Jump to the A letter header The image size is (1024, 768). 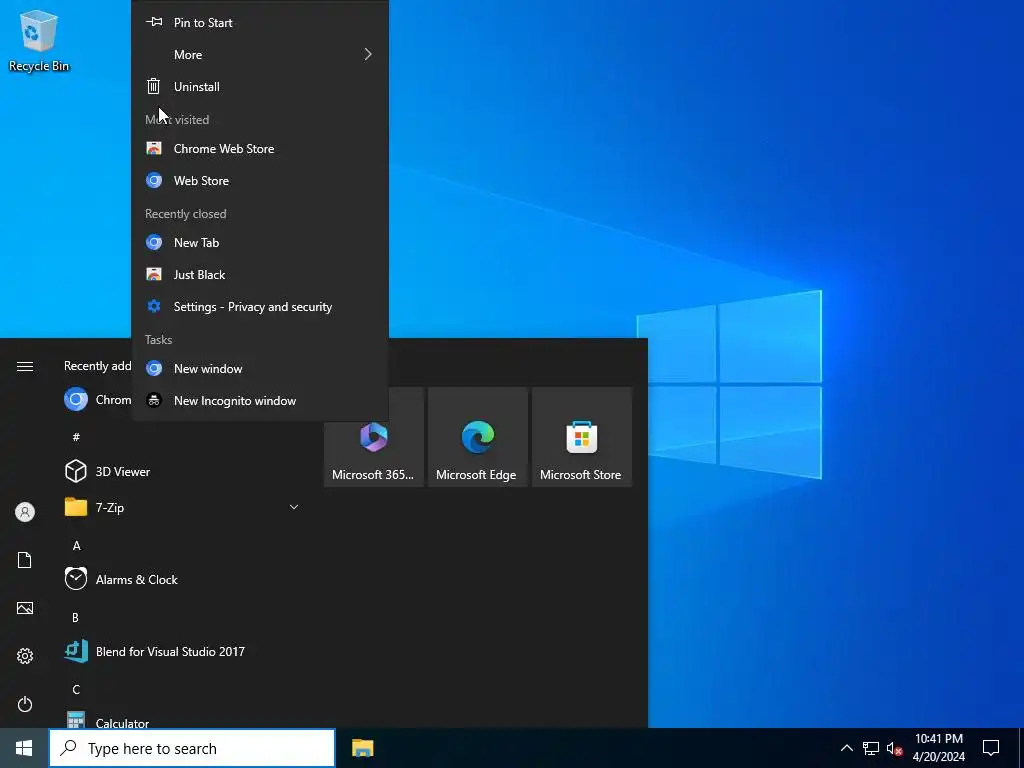coord(76,545)
